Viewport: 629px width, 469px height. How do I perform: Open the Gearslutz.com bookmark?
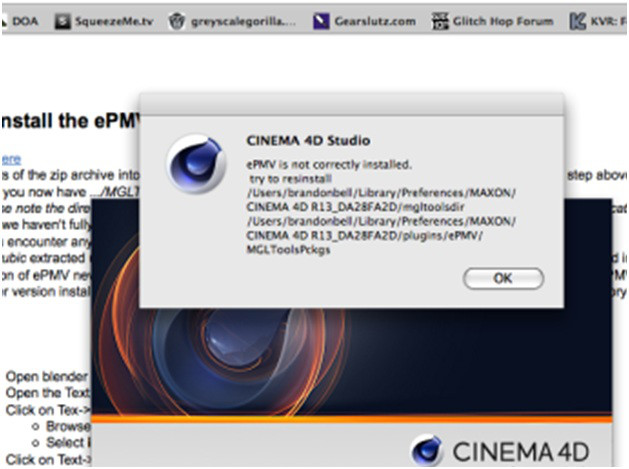[364, 21]
